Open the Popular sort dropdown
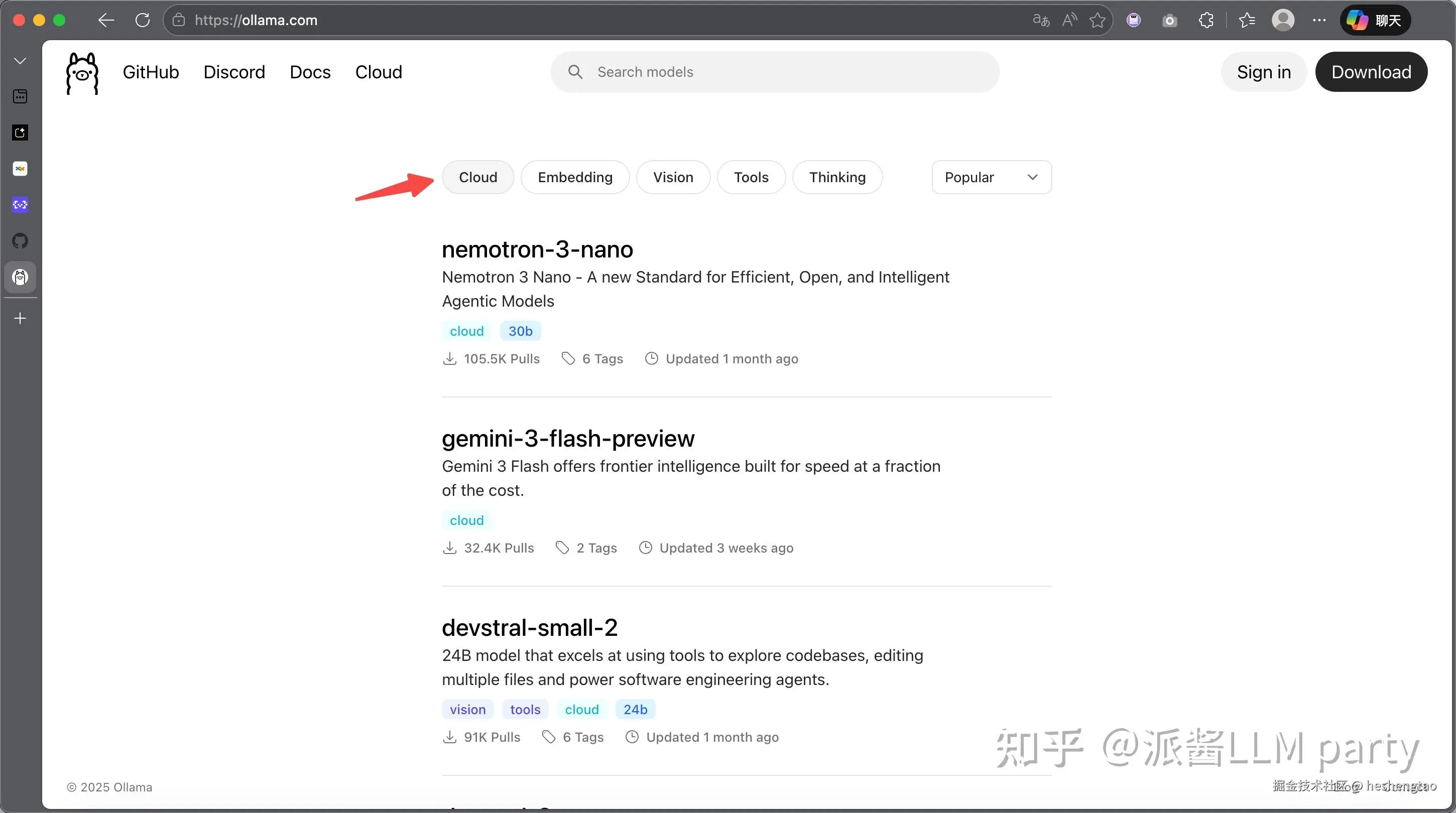The width and height of the screenshot is (1456, 813). (x=992, y=177)
